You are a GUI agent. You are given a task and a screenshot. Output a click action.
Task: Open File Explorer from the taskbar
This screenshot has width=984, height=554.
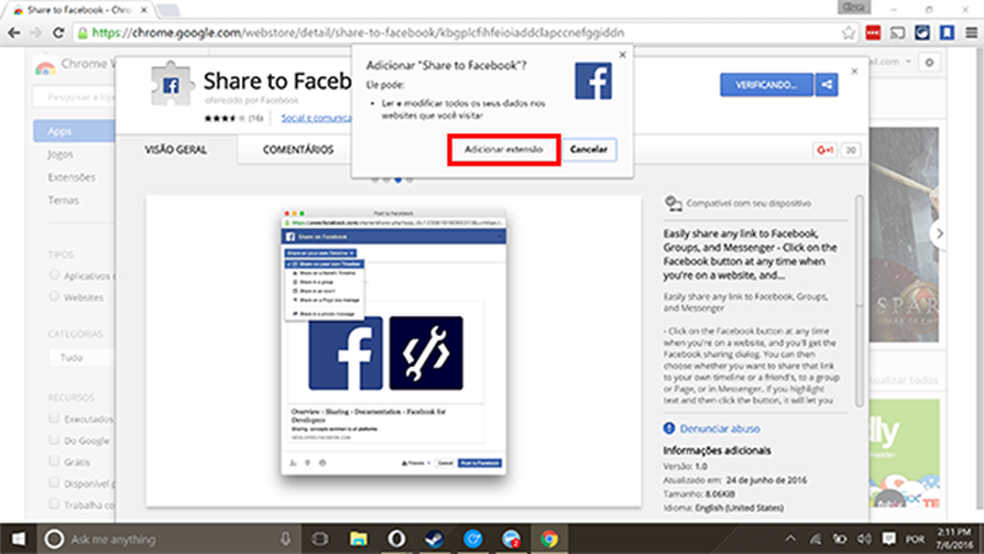358,539
